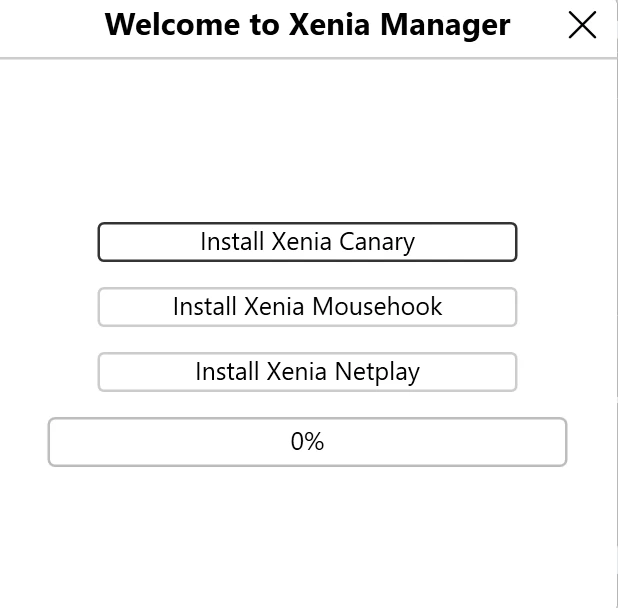Choose the Mousehook variant to install
The image size is (618, 608).
307,307
